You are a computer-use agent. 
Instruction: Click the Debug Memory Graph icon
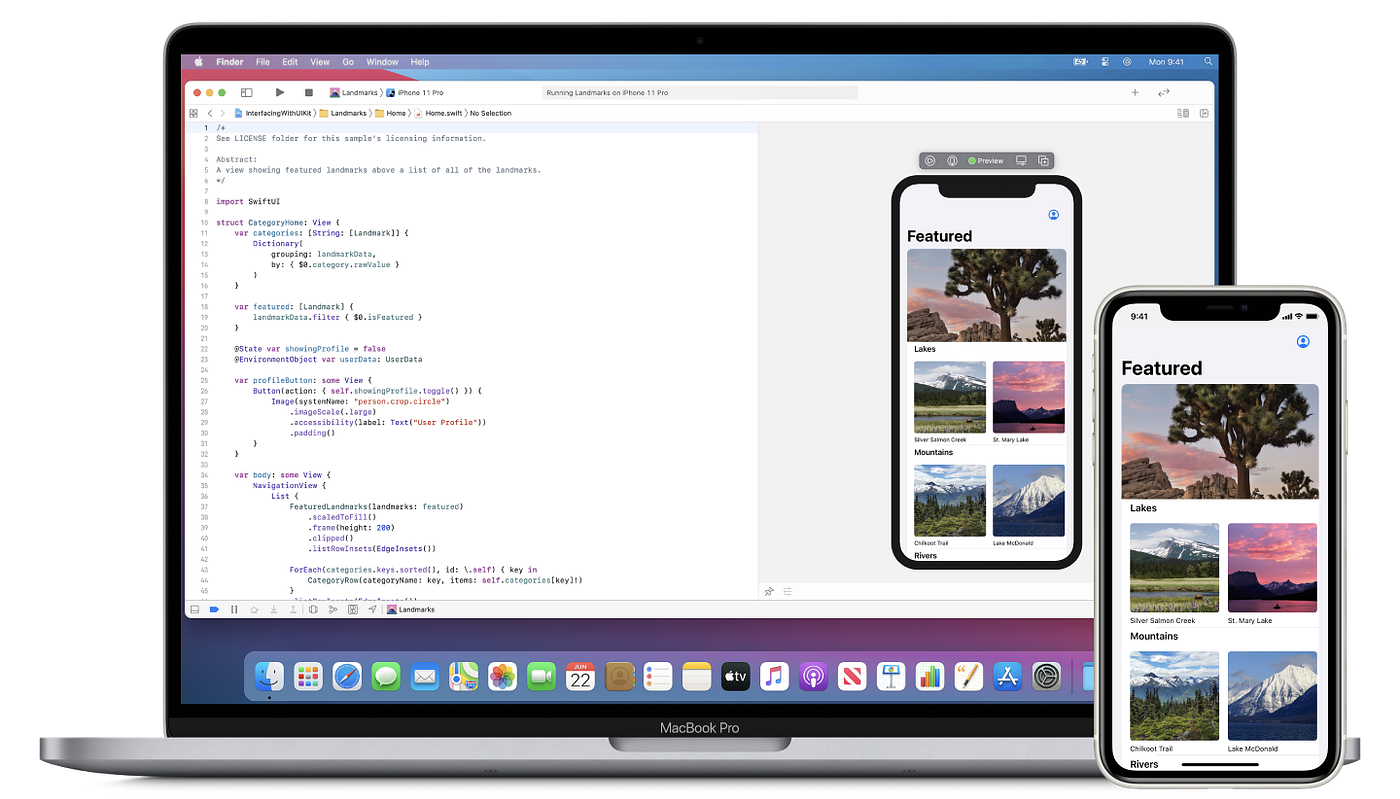pos(333,609)
